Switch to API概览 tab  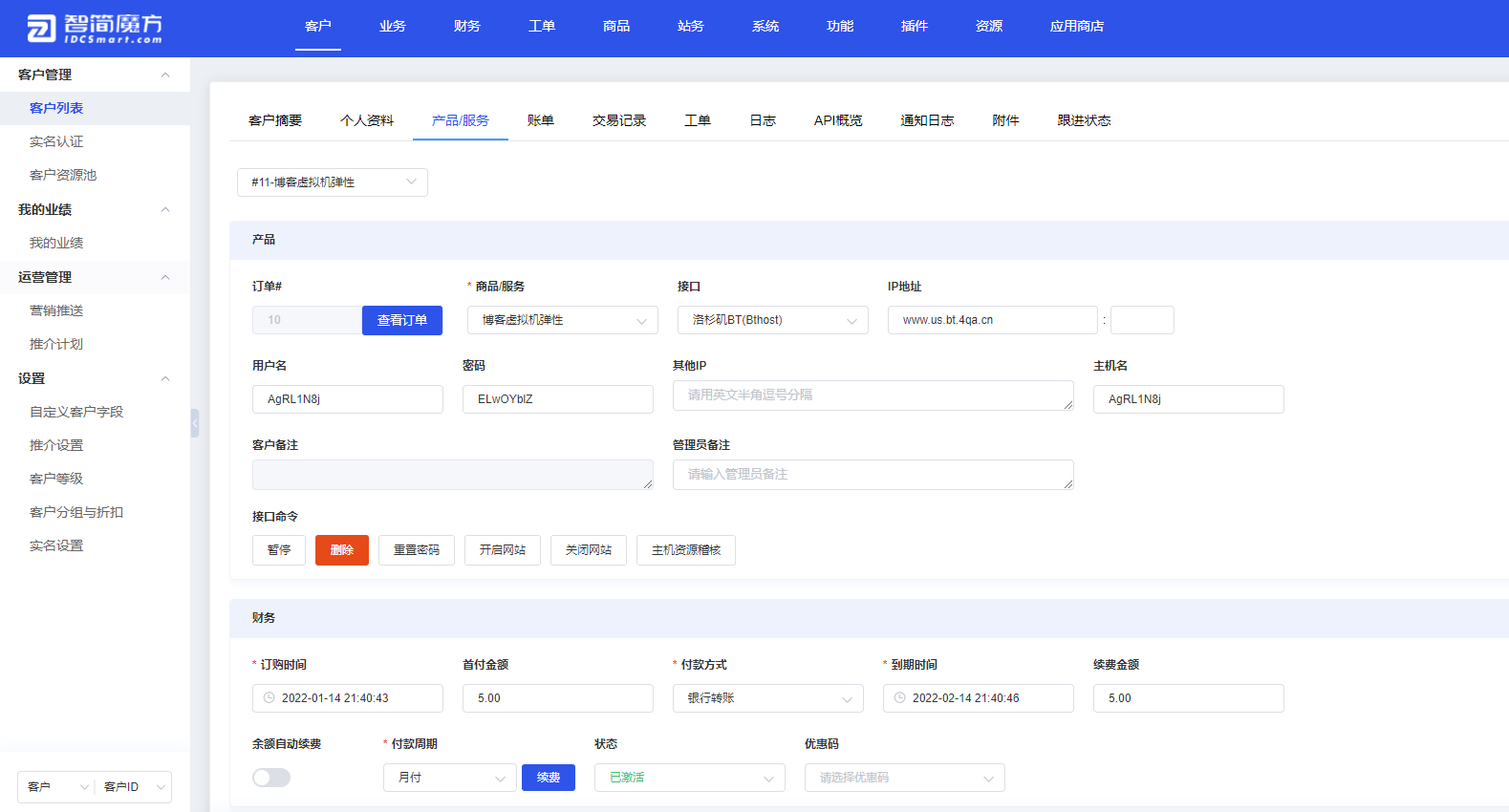coord(838,120)
